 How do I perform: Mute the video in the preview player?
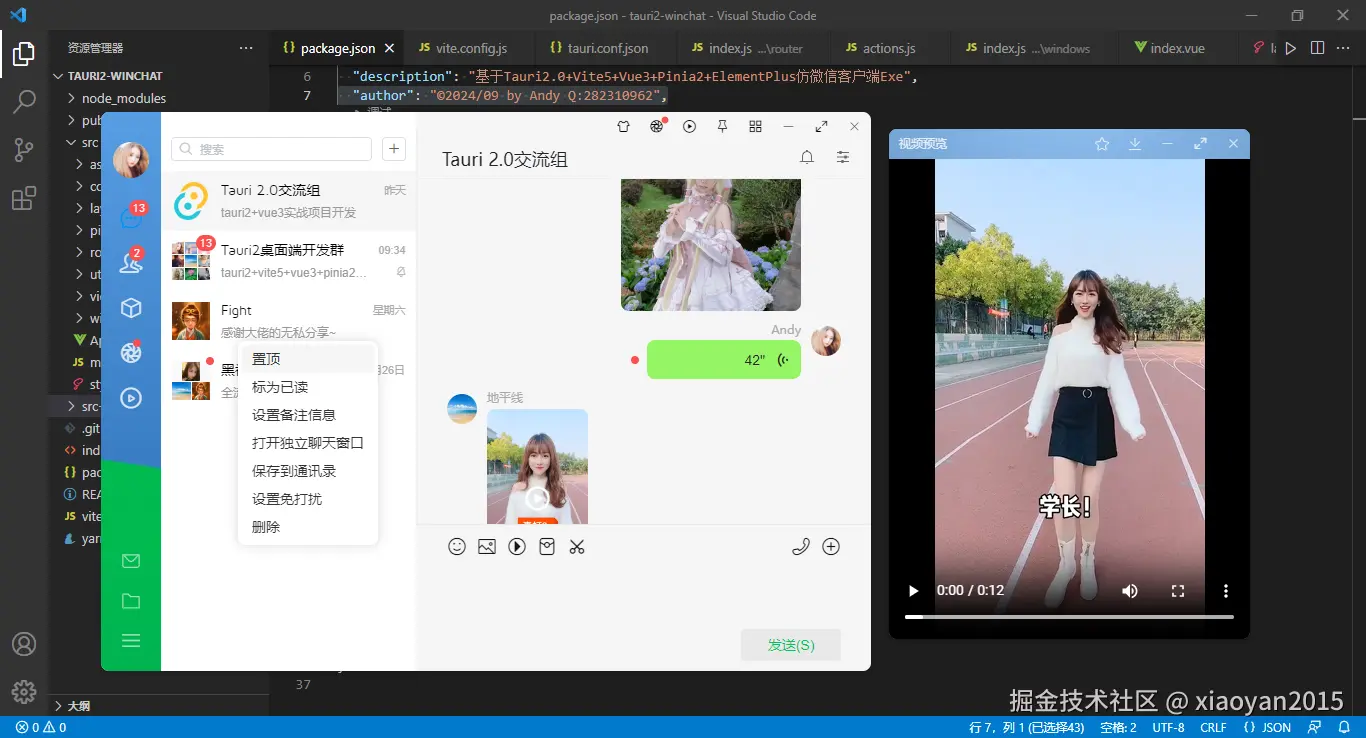pos(1129,590)
